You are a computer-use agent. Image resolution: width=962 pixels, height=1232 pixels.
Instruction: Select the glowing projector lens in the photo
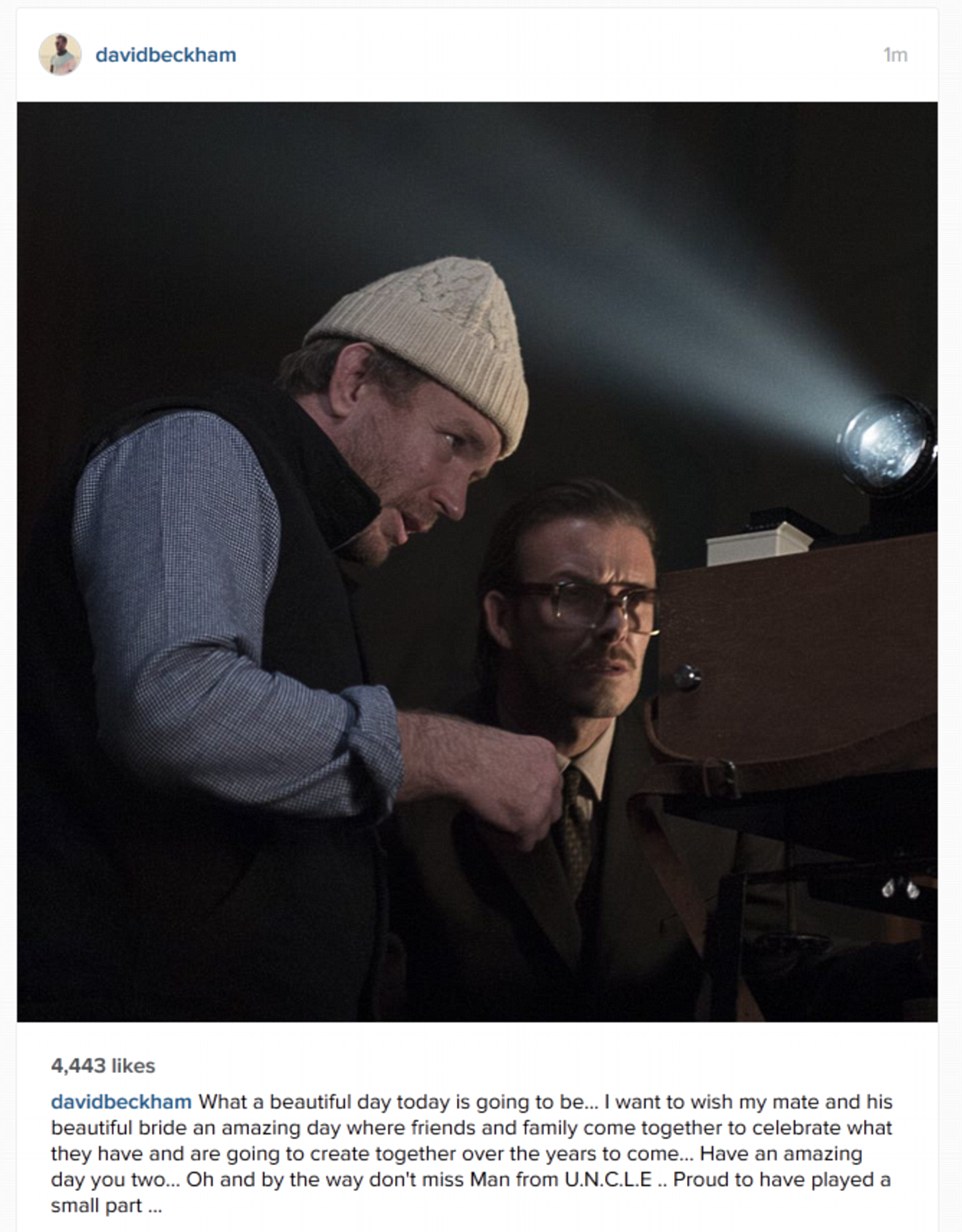click(x=886, y=445)
